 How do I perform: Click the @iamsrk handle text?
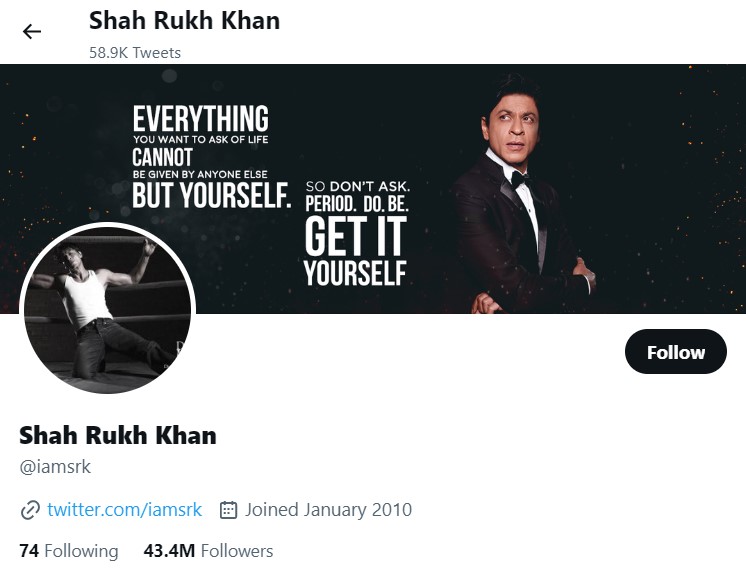(x=55, y=466)
